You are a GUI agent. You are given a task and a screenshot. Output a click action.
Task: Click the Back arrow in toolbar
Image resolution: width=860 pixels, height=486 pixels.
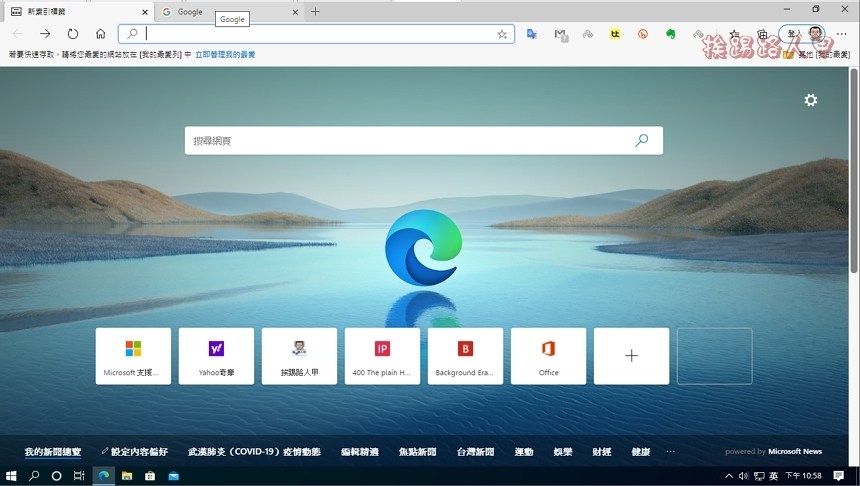pos(18,34)
